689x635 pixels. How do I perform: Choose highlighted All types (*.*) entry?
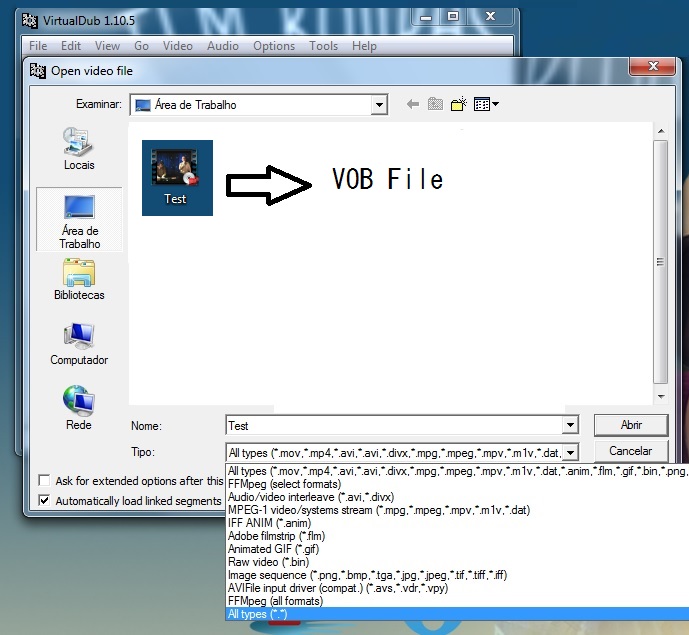457,614
